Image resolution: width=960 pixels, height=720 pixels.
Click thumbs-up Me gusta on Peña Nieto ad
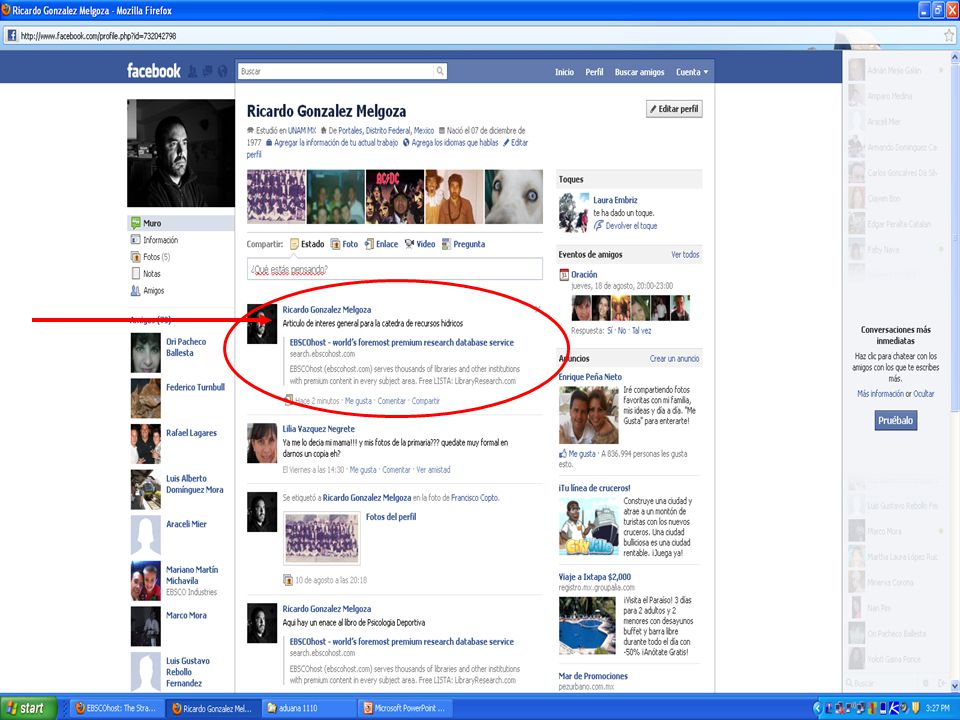pos(563,454)
